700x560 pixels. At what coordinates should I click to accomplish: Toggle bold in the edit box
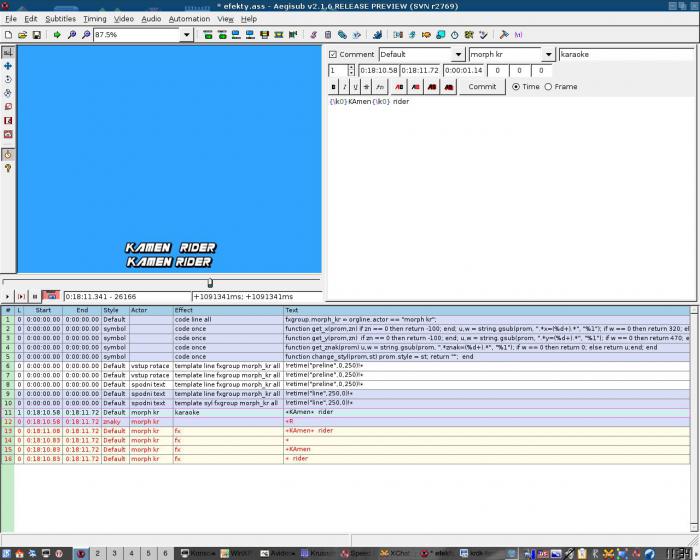[x=333, y=87]
